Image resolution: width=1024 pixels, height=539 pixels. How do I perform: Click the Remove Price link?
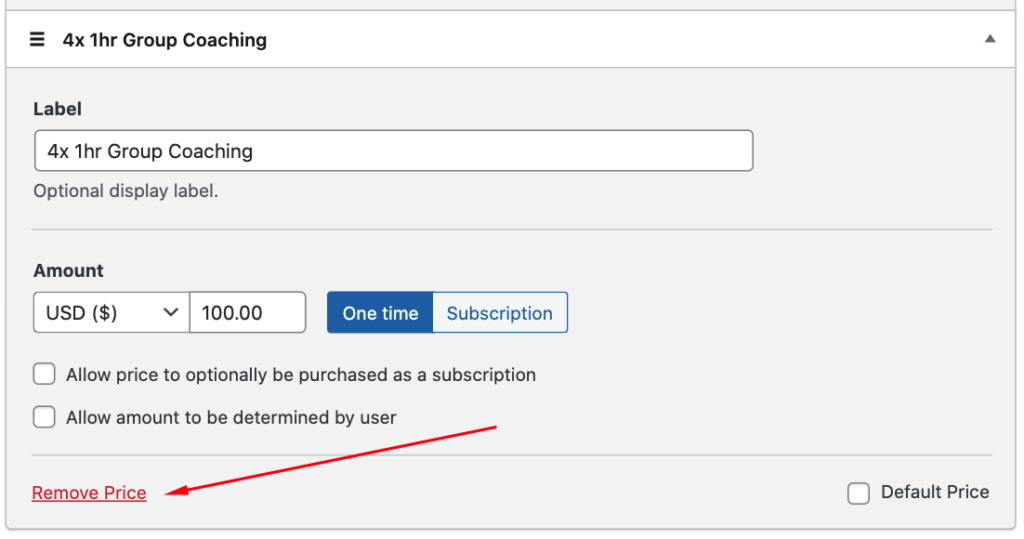(x=89, y=493)
